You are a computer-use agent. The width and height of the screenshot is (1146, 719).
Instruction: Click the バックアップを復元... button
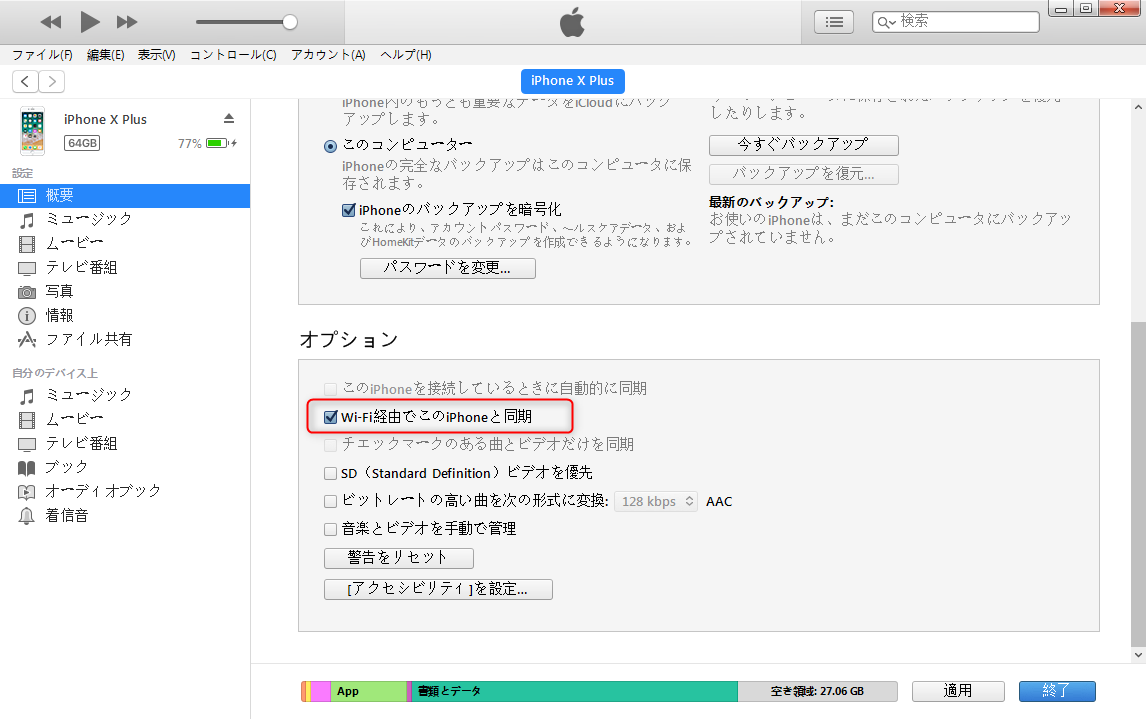click(x=803, y=174)
